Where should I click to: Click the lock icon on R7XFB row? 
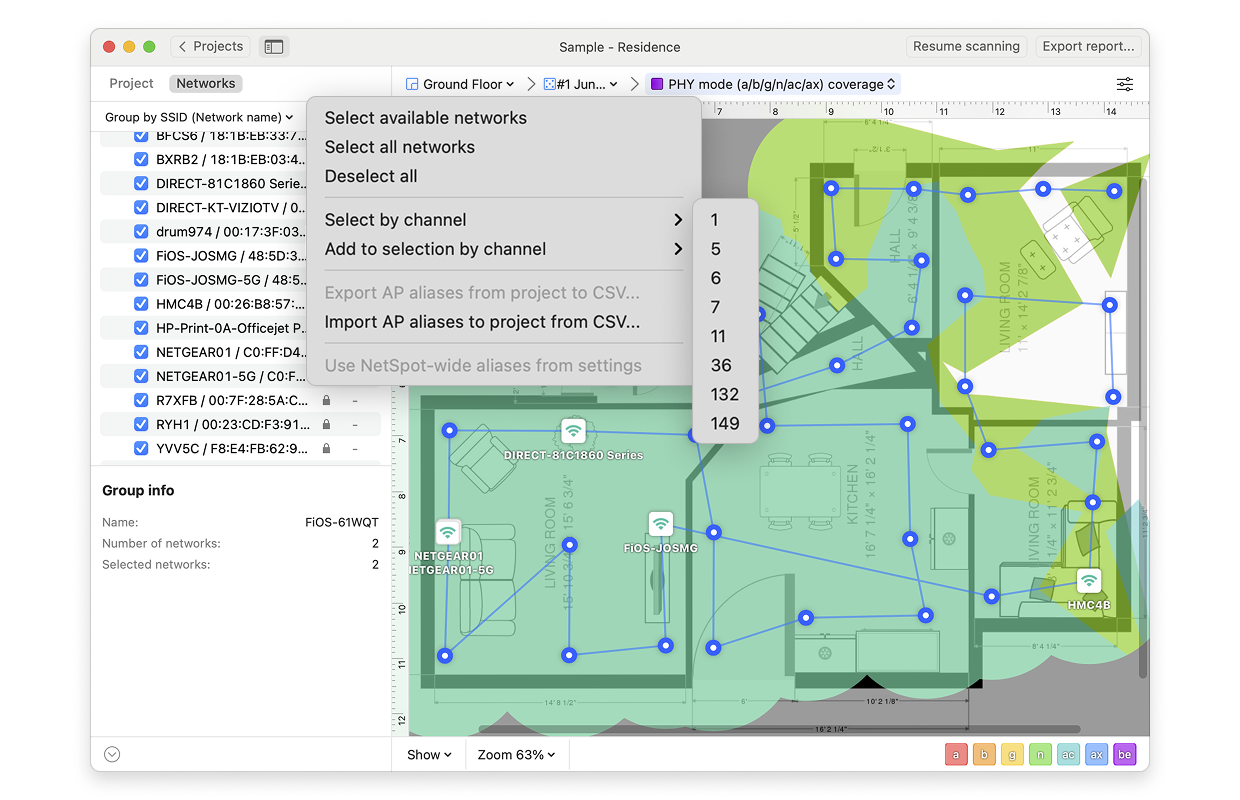(x=326, y=400)
